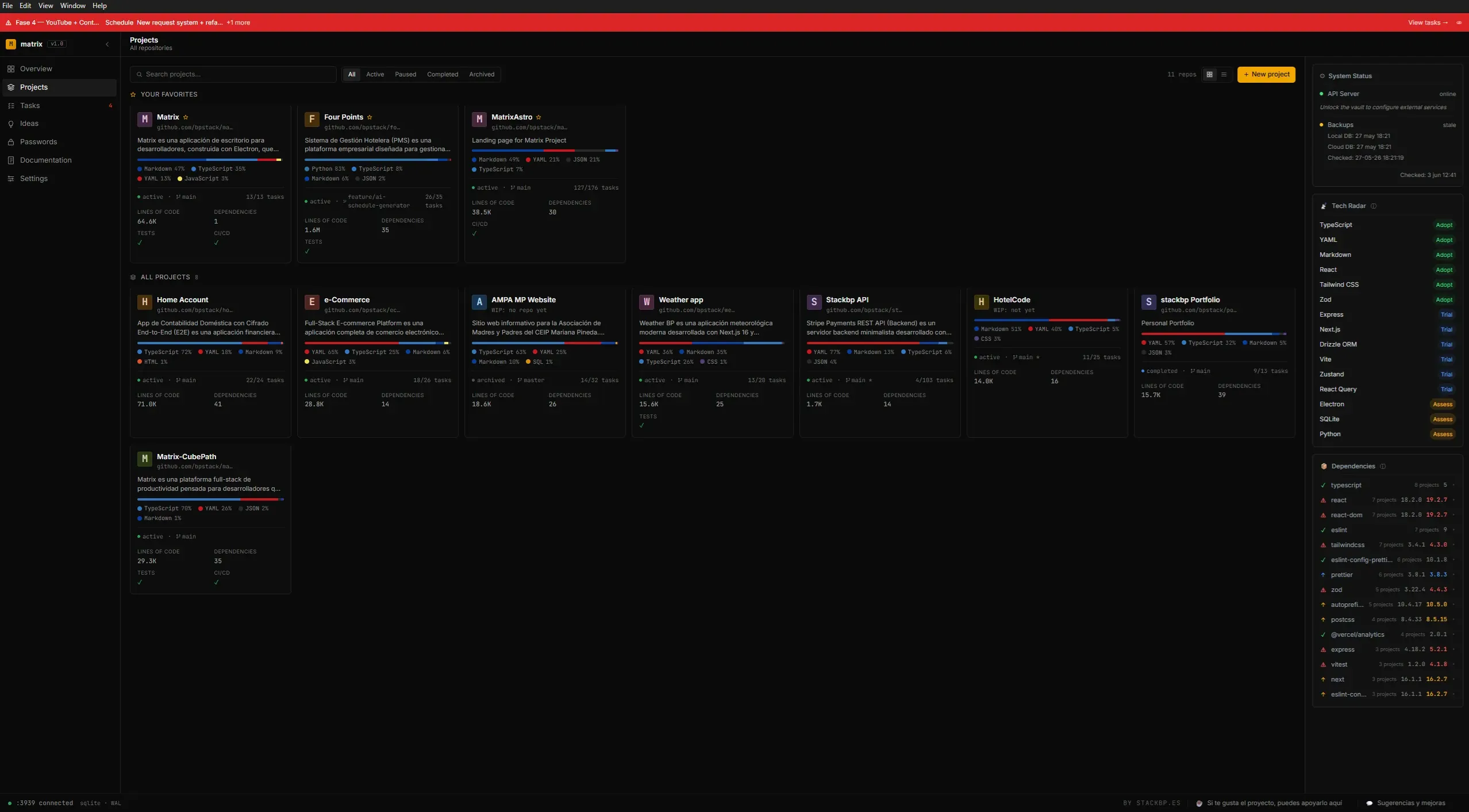
Task: Click the eye icon in red banner
Action: point(1459,23)
